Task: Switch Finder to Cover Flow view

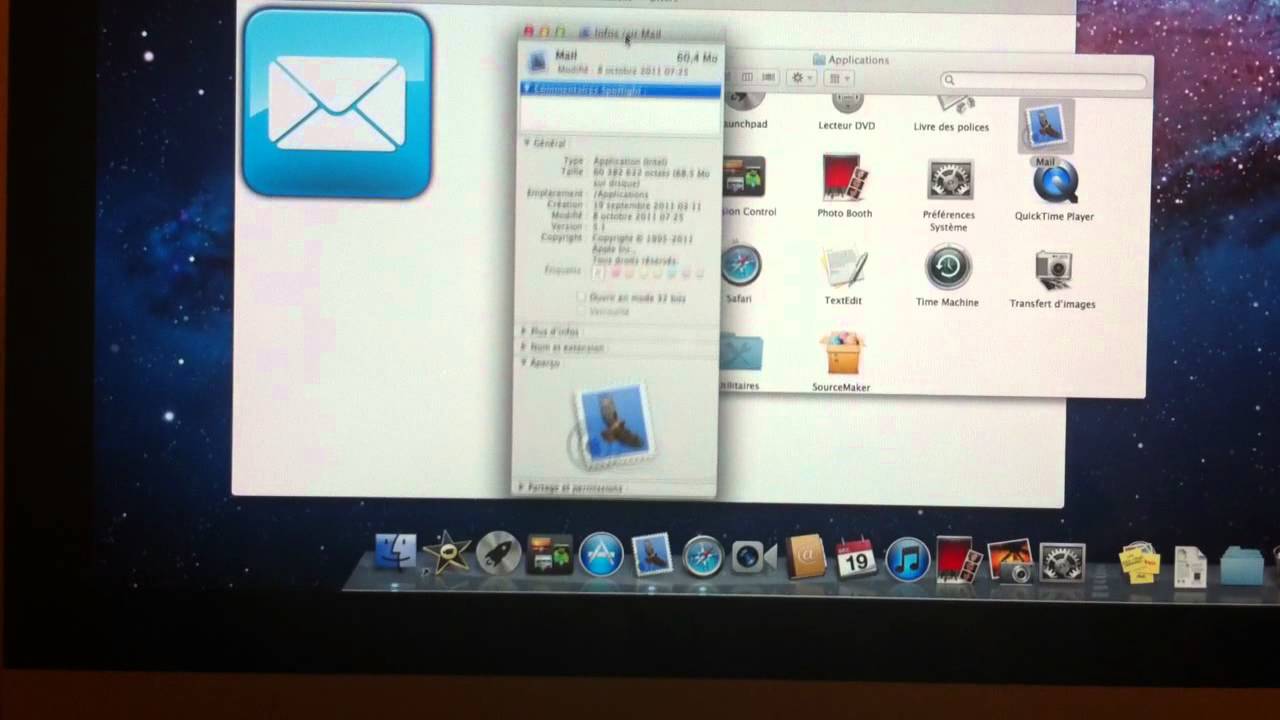Action: tap(768, 77)
